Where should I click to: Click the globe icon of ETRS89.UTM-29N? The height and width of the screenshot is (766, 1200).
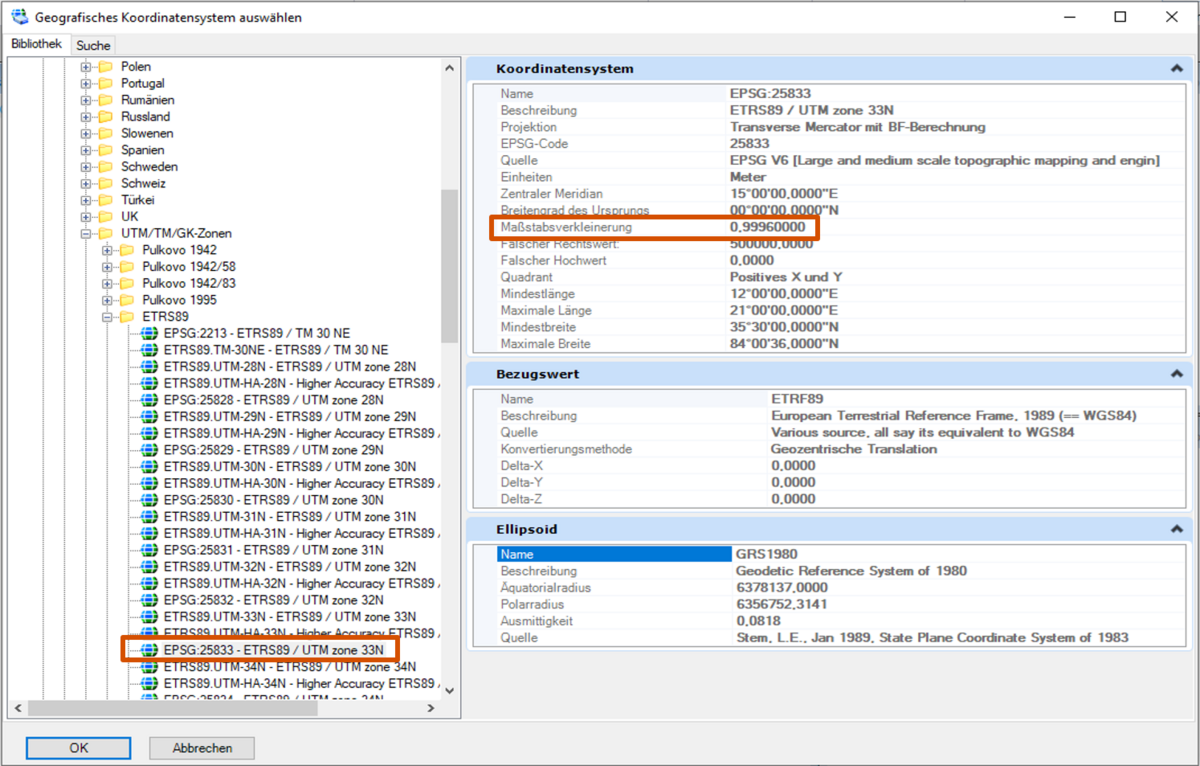(149, 416)
